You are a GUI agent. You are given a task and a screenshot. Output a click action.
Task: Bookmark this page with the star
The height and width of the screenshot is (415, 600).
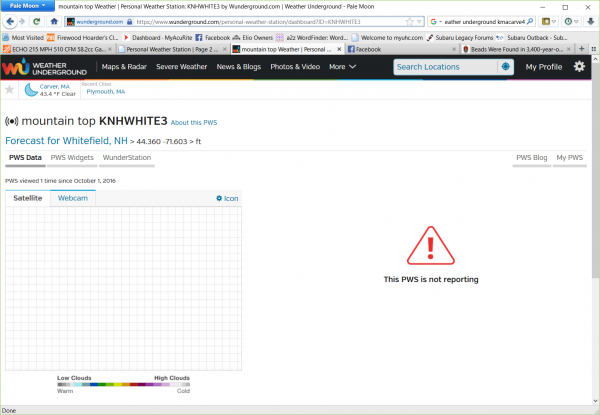coord(409,22)
